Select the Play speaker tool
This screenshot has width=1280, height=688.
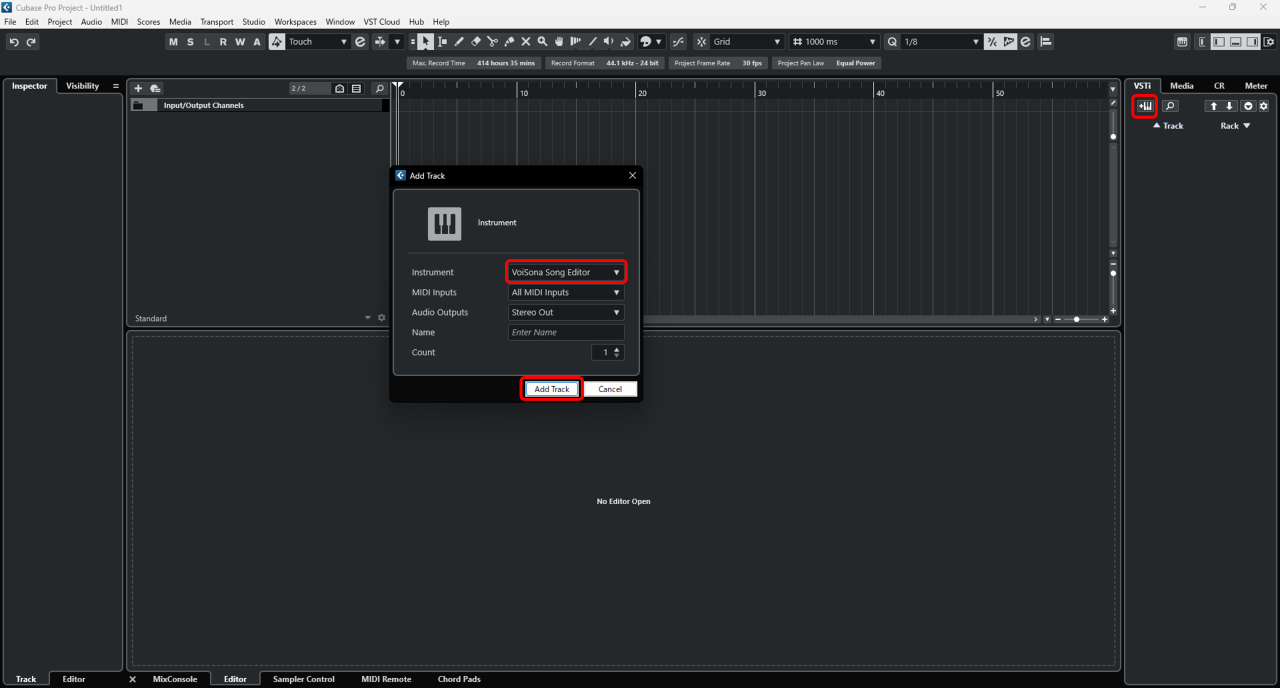click(609, 42)
